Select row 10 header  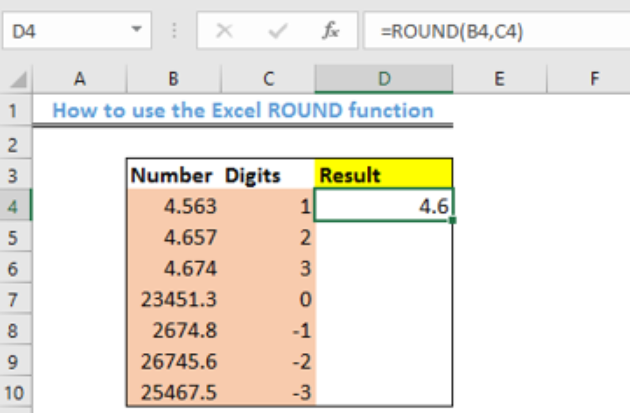click(16, 392)
